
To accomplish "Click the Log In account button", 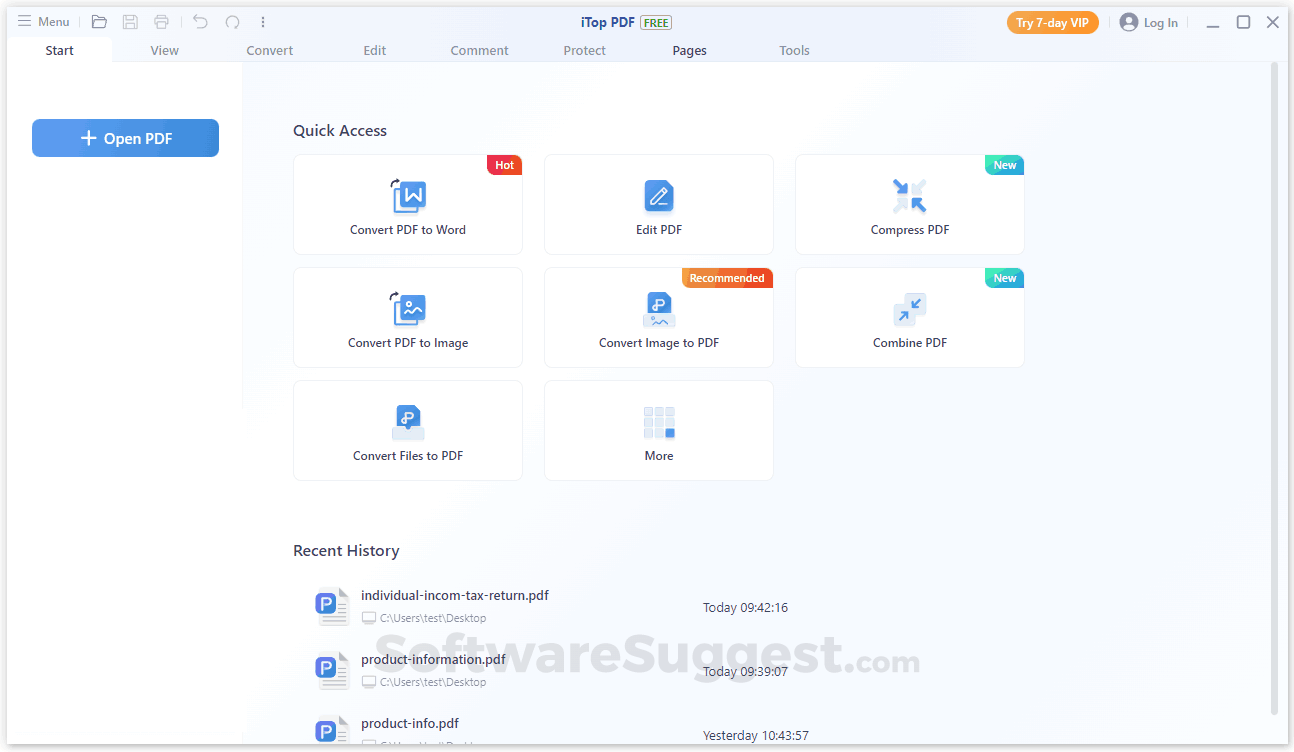I will click(1149, 23).
